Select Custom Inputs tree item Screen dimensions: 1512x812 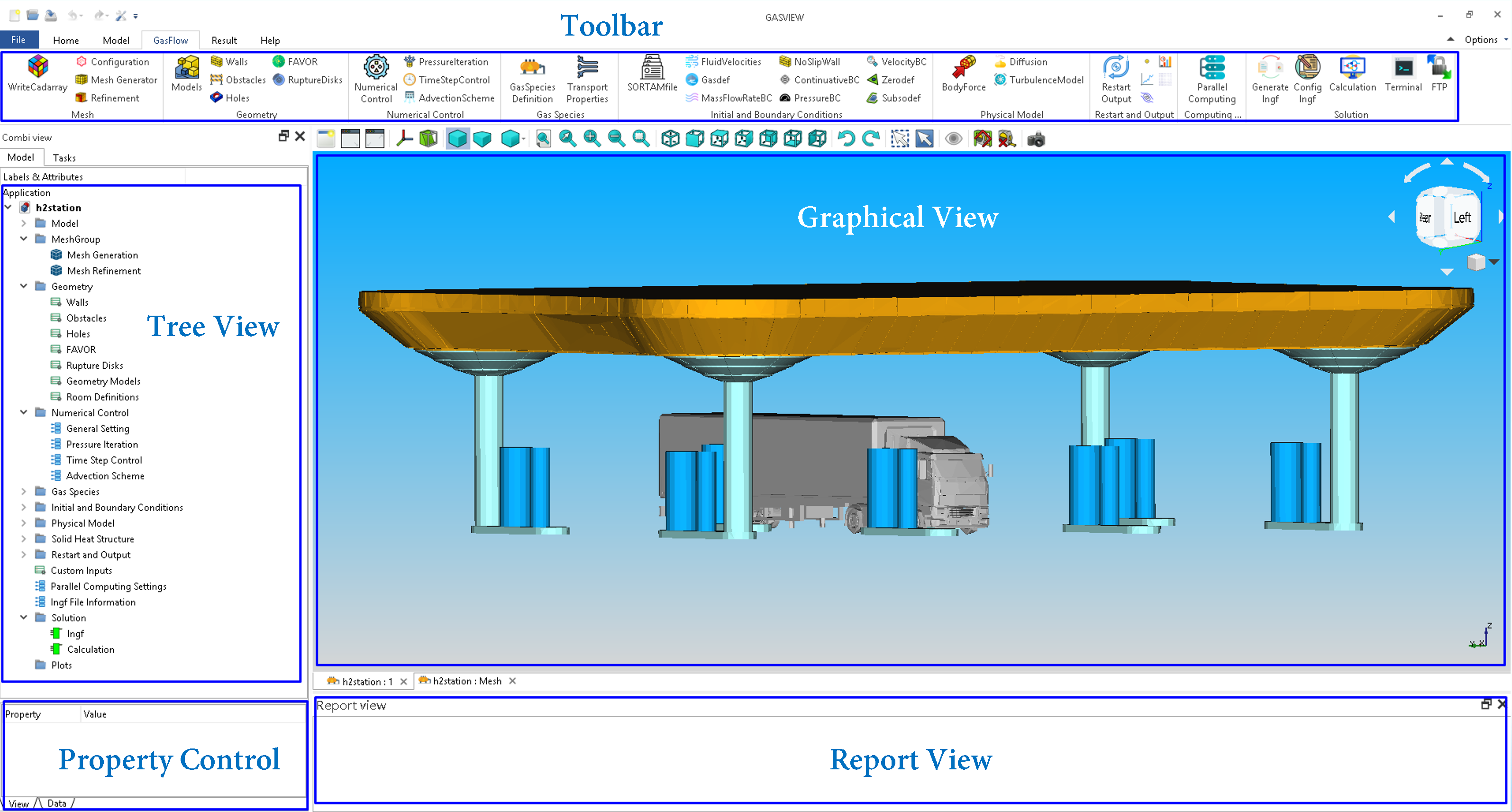click(x=81, y=571)
